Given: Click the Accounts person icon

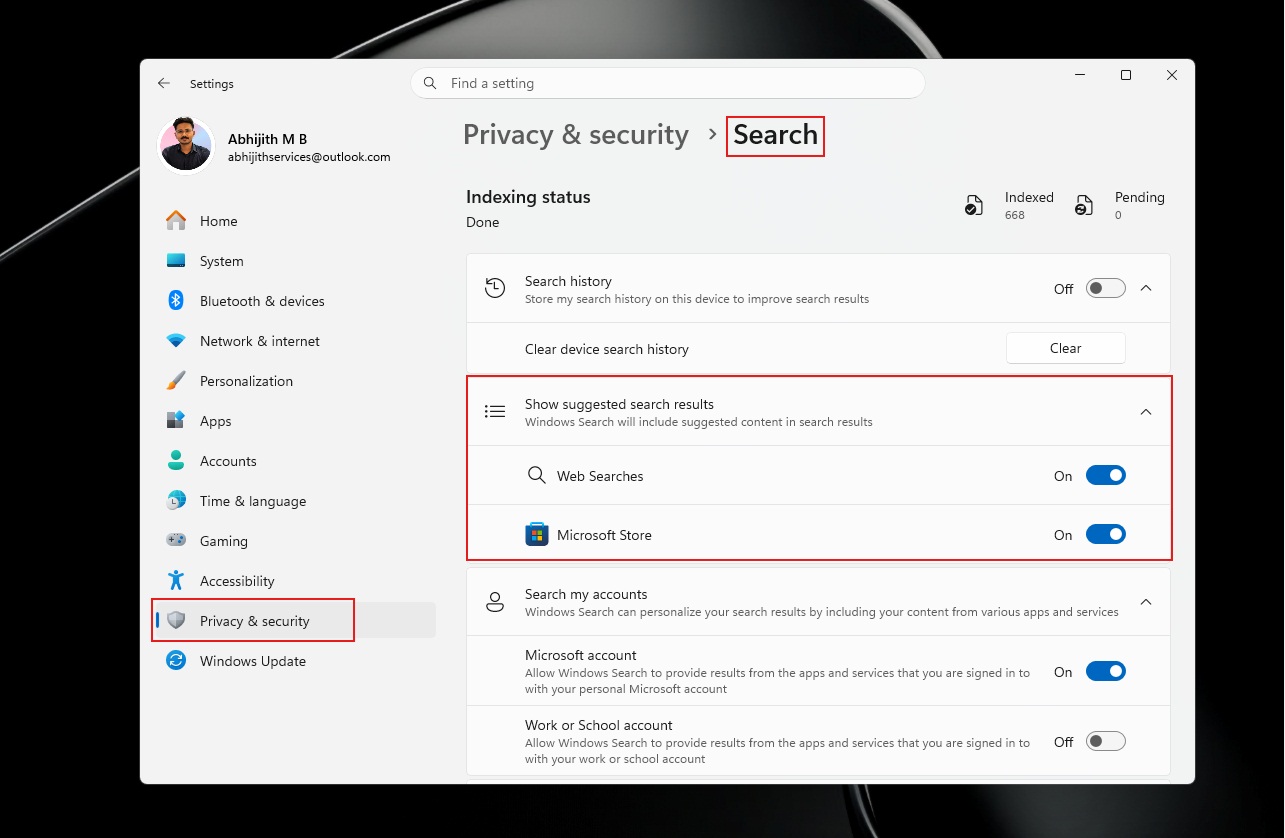Looking at the screenshot, I should pyautogui.click(x=176, y=461).
